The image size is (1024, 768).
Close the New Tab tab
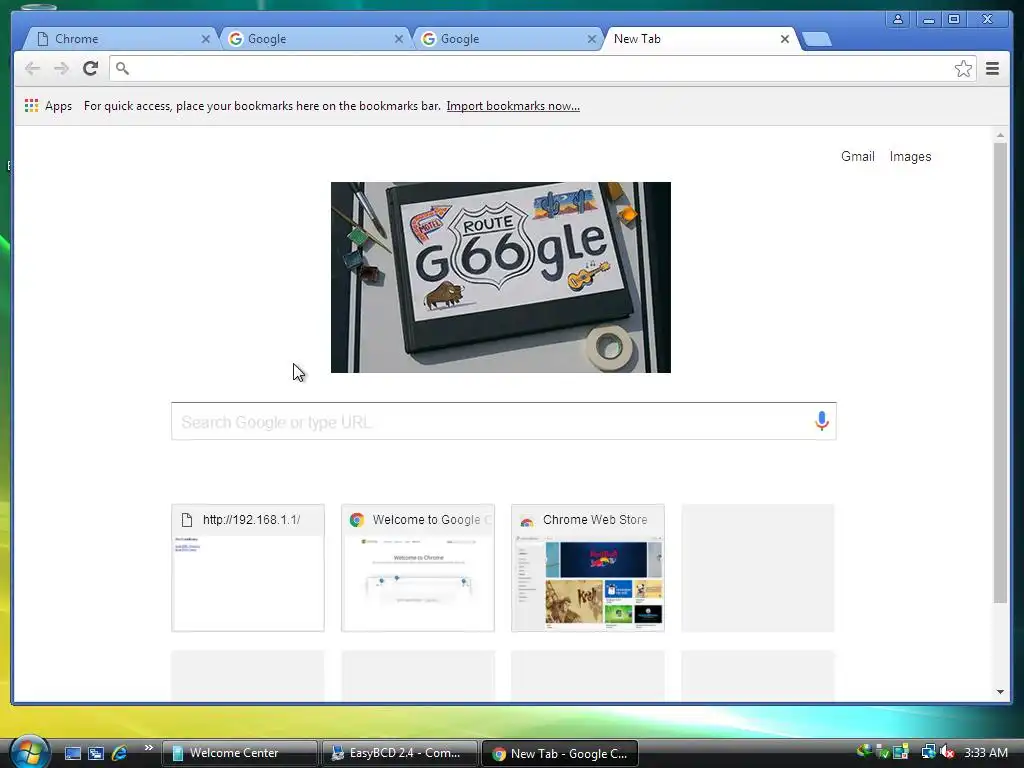[x=784, y=39]
